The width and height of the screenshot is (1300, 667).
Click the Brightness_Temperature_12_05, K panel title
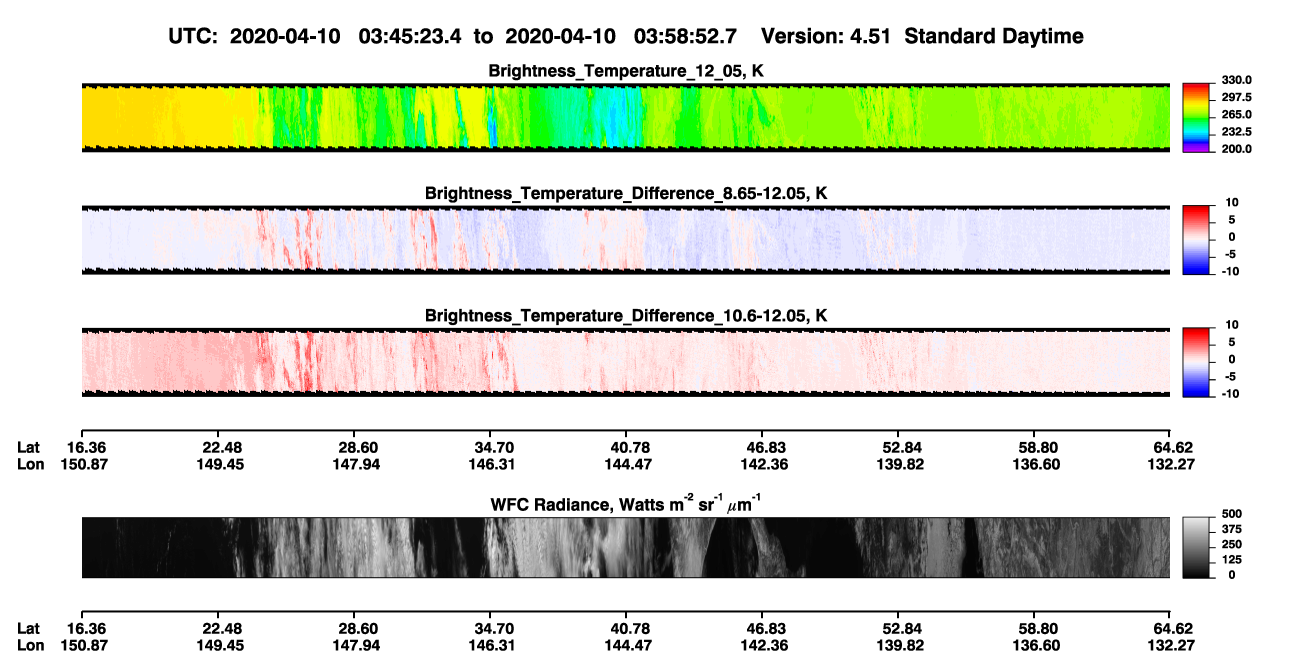click(626, 71)
